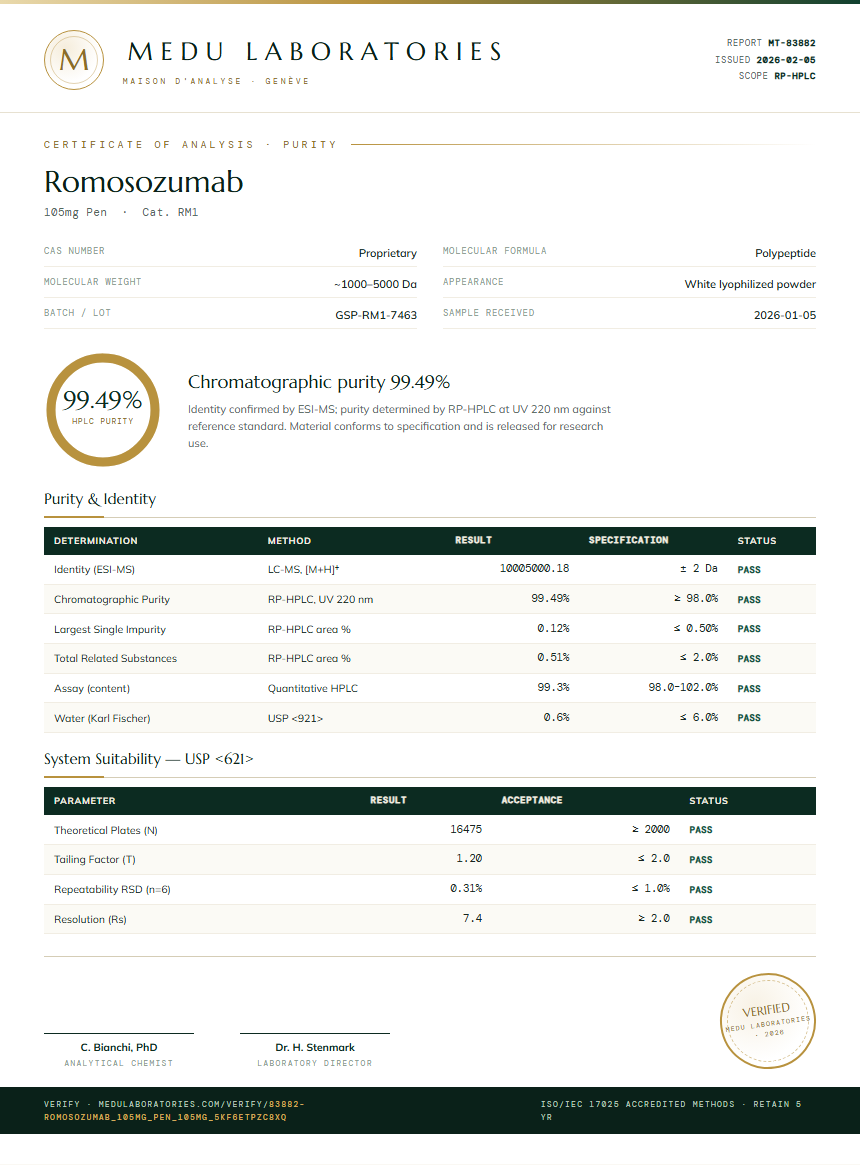Click the 99.49% HPLC purity ring
This screenshot has width=860, height=1165.
103,409
